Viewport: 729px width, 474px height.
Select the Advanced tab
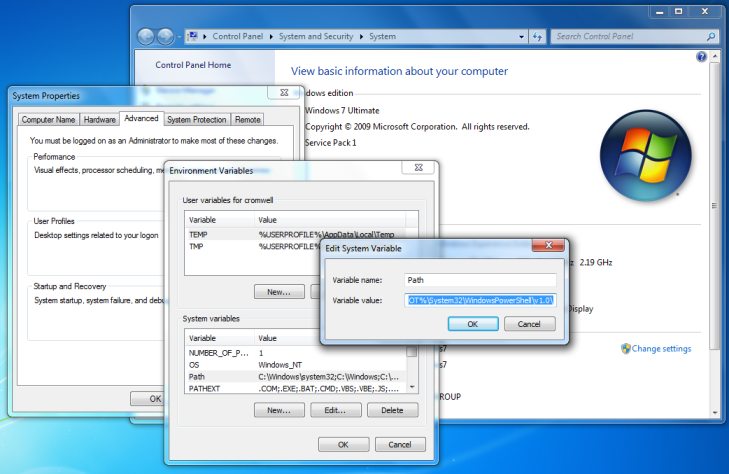click(x=141, y=118)
